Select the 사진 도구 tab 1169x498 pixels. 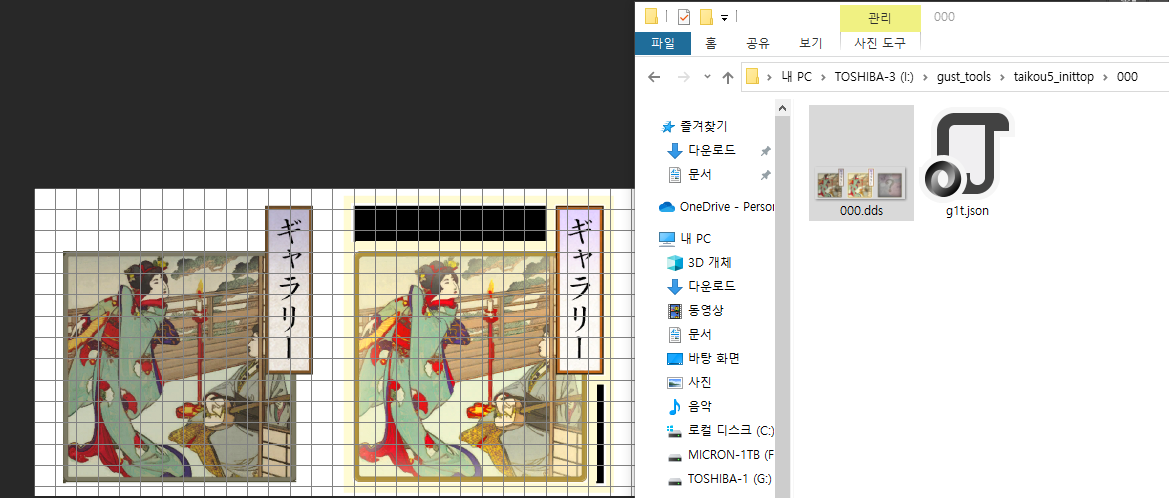tap(880, 43)
